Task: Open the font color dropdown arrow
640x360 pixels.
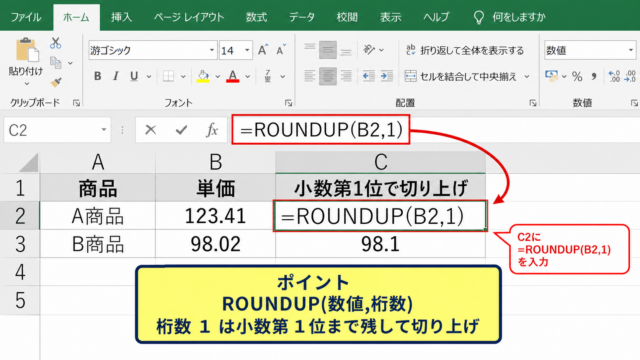Action: pos(248,76)
